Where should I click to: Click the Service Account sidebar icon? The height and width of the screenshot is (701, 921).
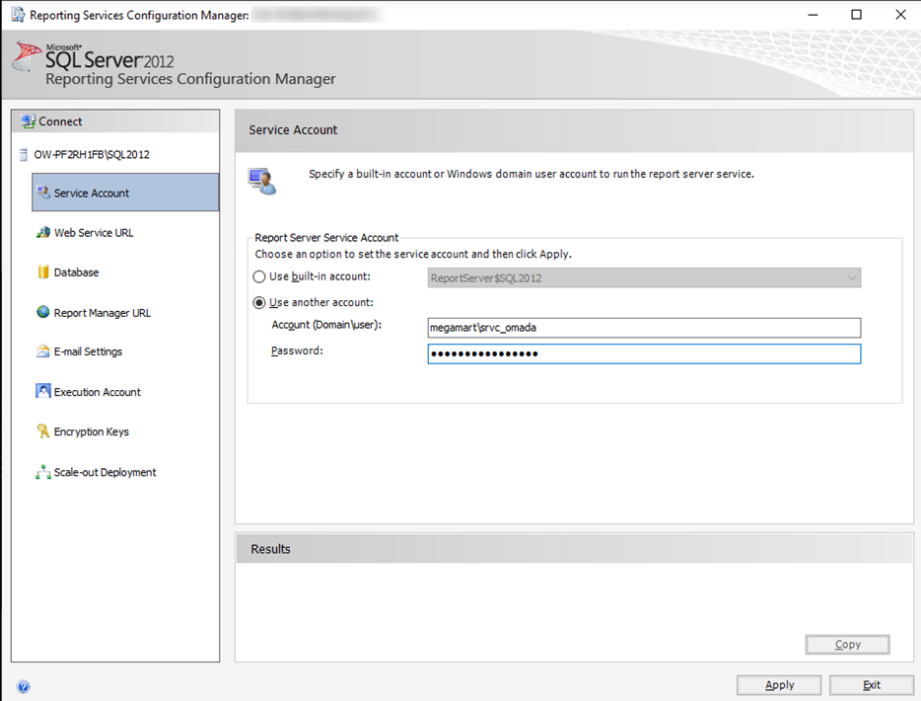43,192
